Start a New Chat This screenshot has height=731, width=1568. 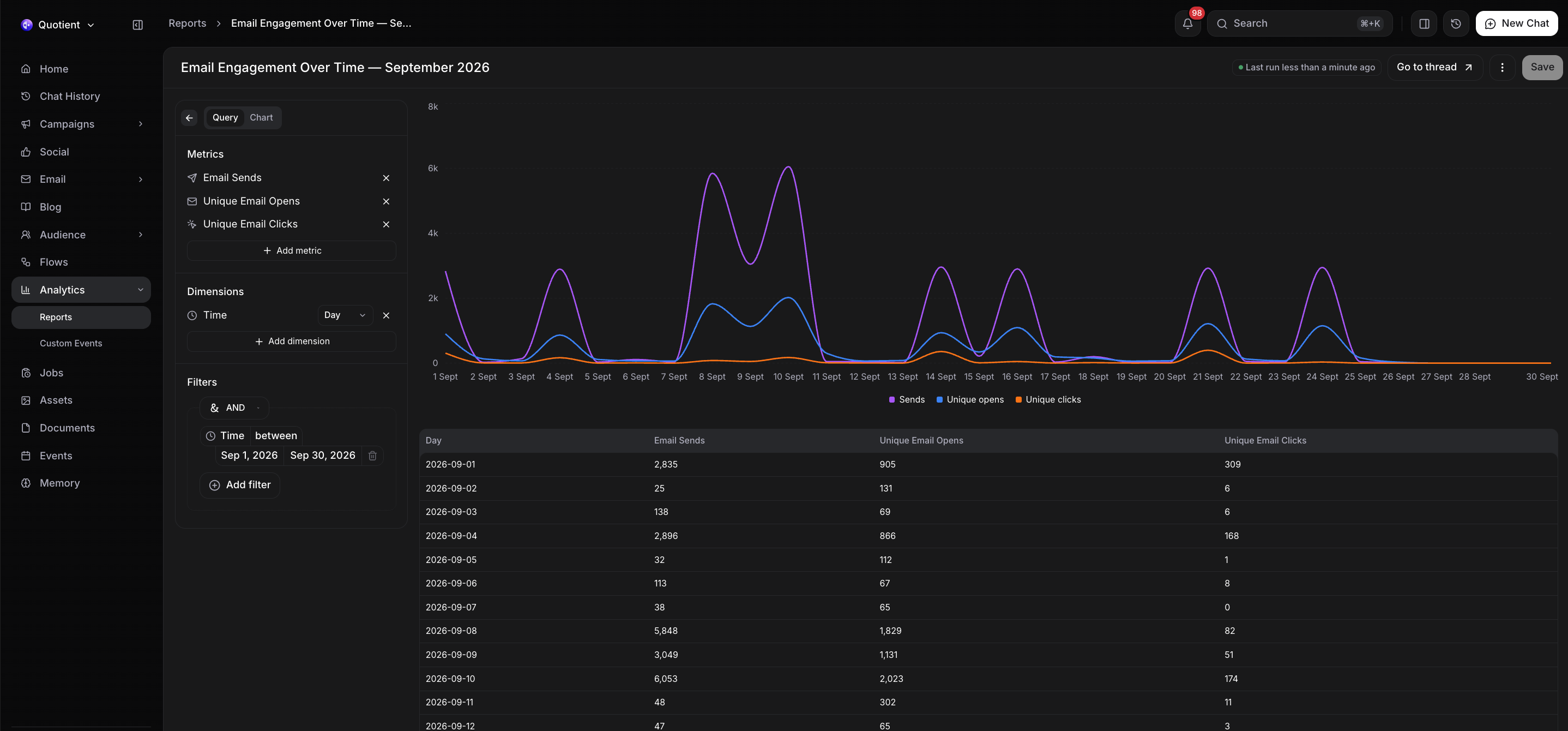[1516, 24]
